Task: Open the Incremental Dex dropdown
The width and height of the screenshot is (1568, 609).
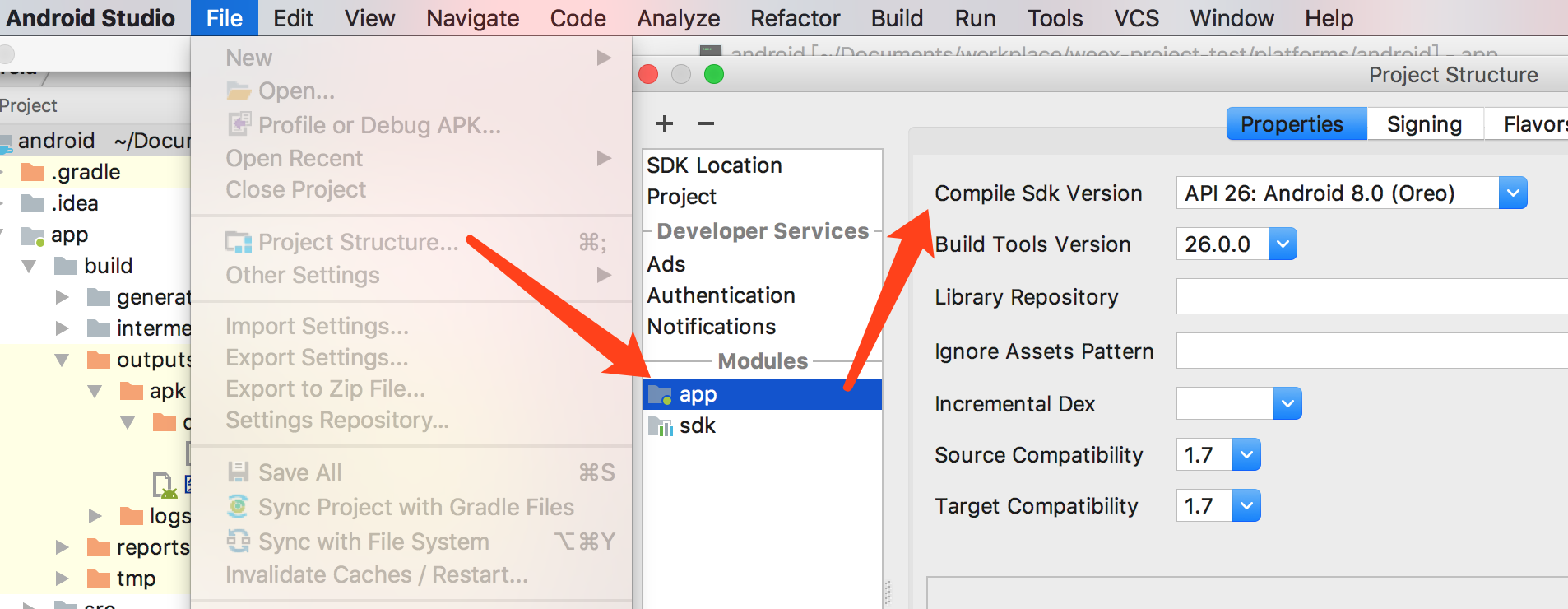Action: pyautogui.click(x=1287, y=404)
